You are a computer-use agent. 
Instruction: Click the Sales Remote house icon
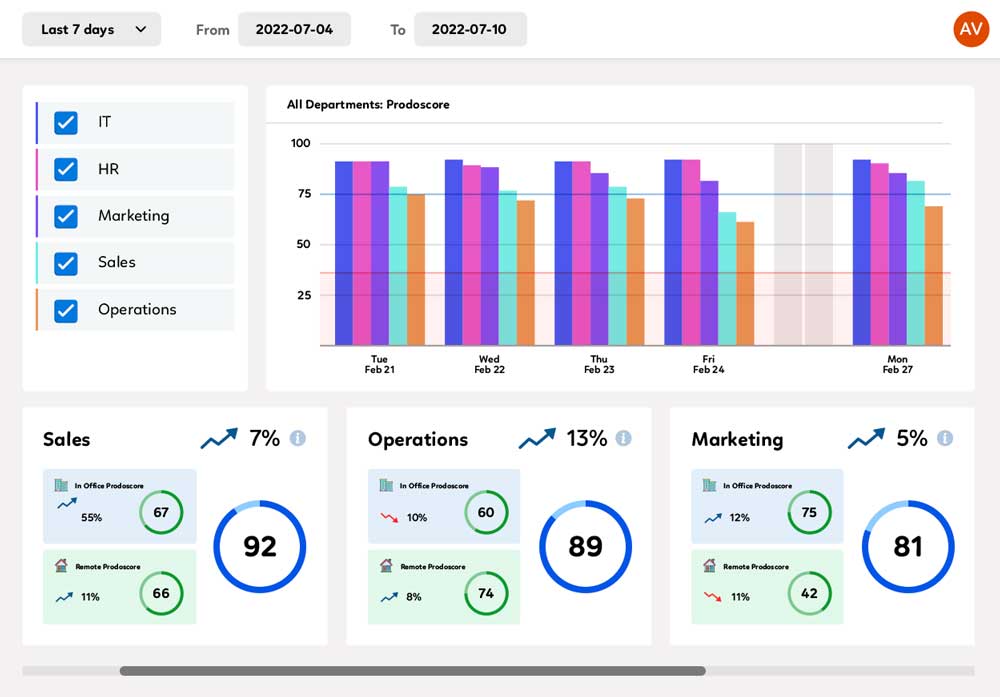pos(61,565)
